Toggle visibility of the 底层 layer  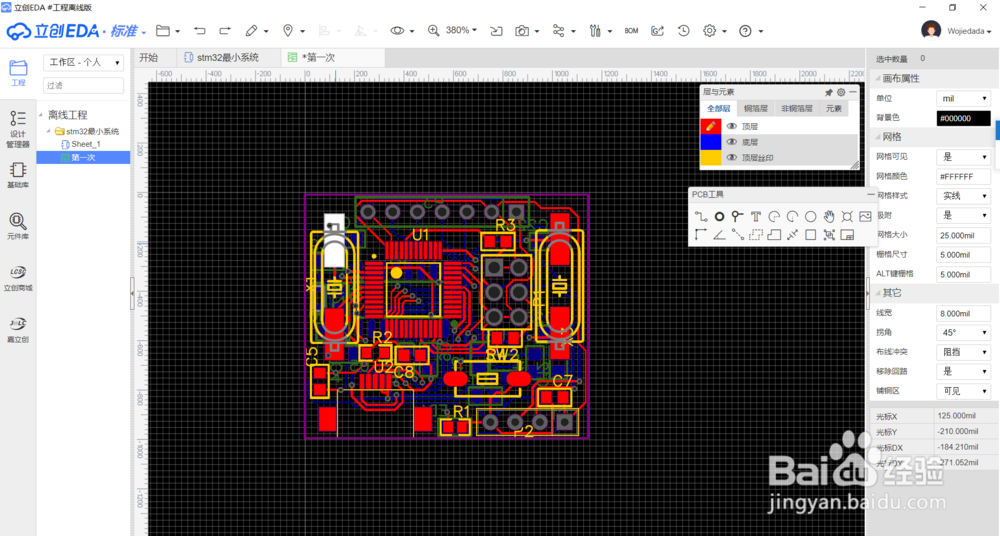(732, 142)
